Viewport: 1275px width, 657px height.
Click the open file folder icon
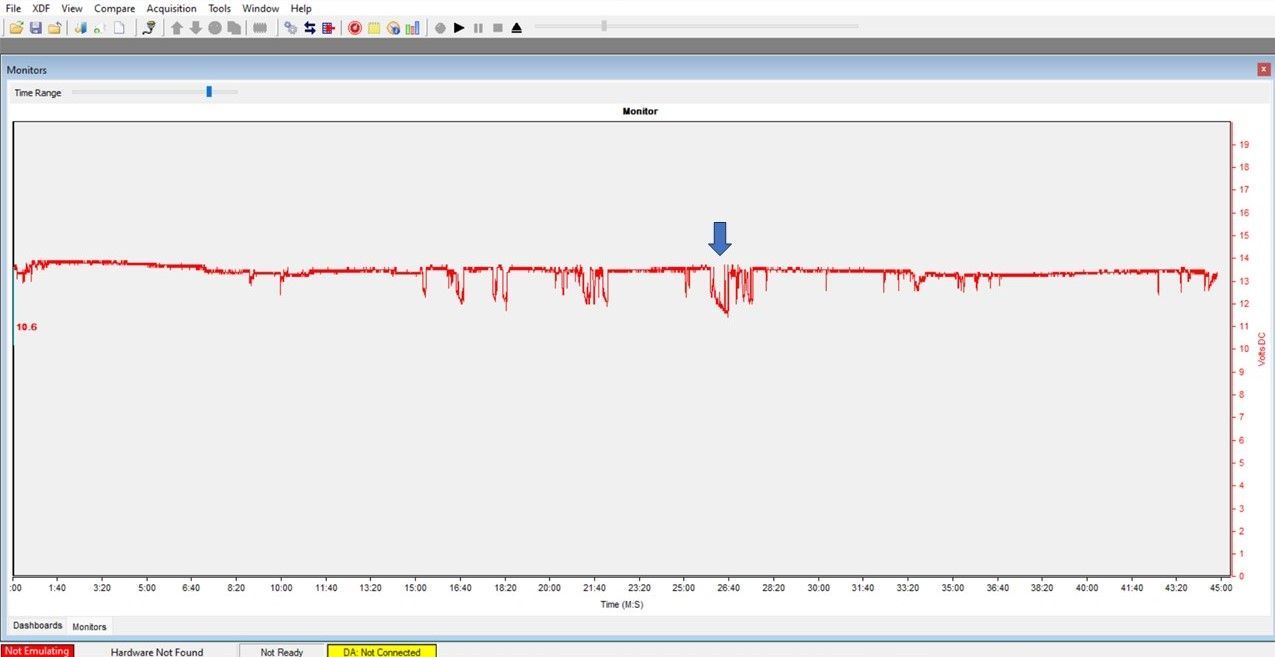point(16,28)
